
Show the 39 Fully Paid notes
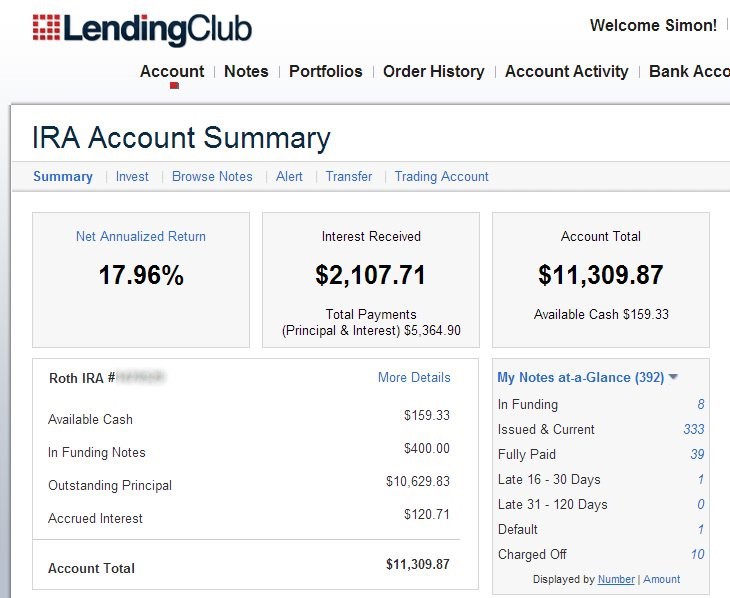[697, 454]
